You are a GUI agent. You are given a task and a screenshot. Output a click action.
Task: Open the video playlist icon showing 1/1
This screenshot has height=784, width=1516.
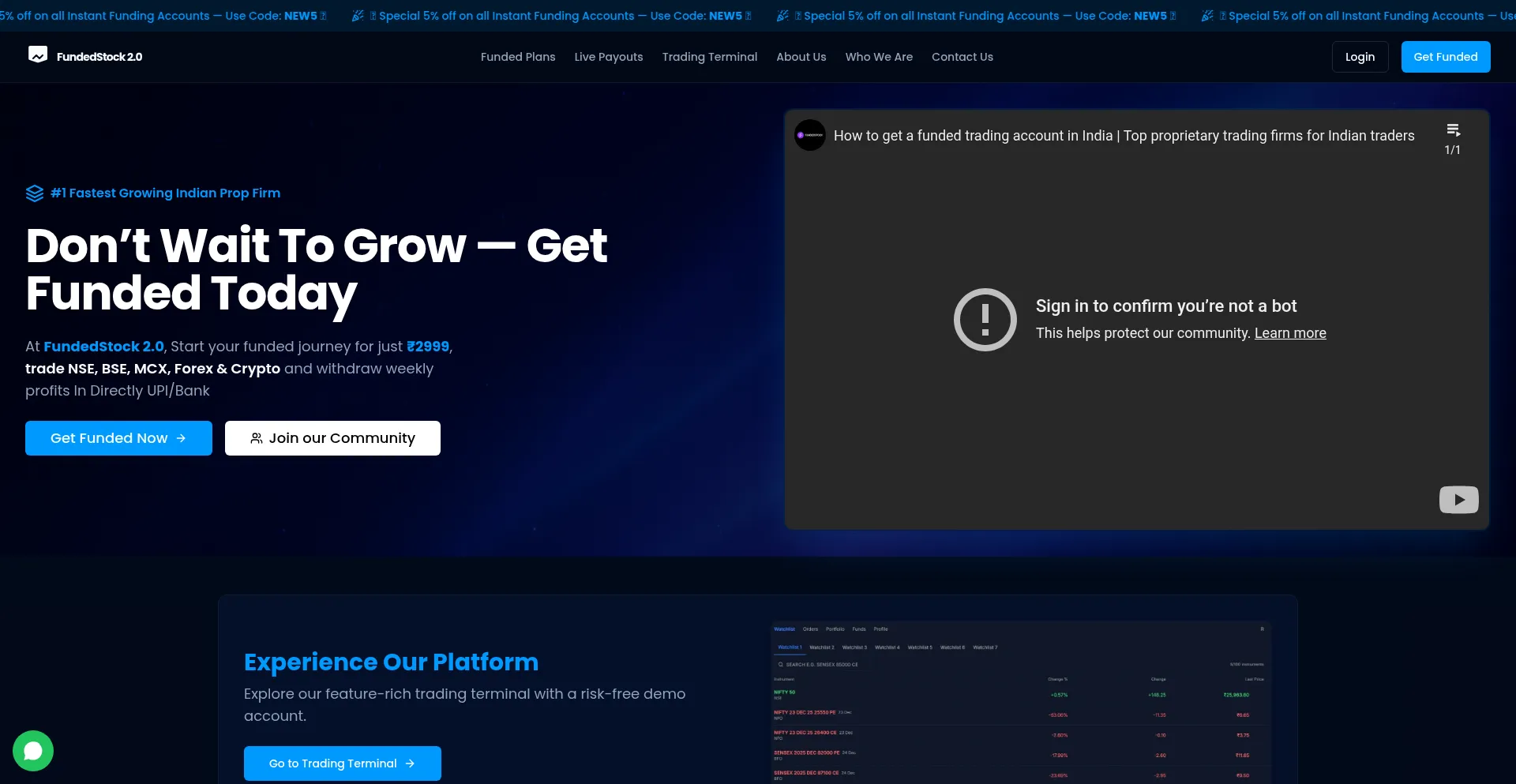click(x=1453, y=139)
